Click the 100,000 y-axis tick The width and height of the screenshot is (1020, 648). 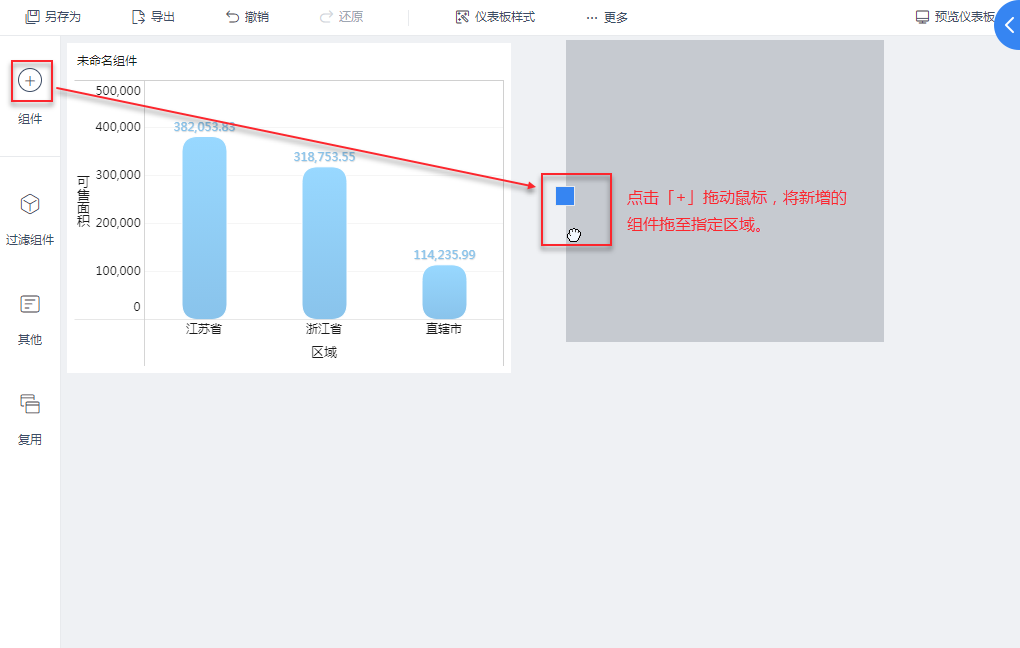[118, 271]
